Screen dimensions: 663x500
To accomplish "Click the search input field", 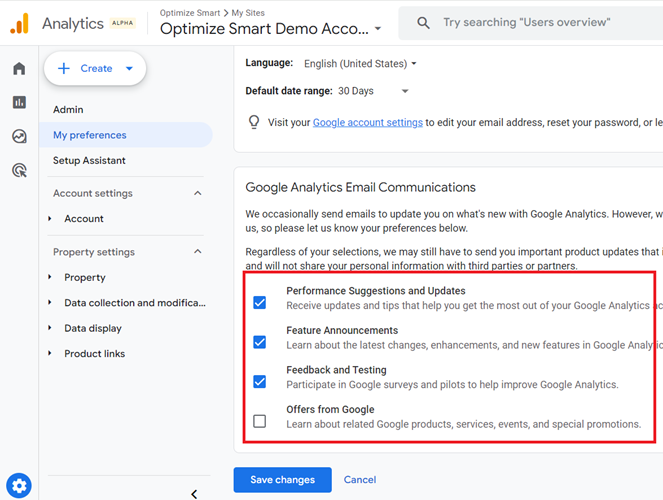I will point(530,23).
